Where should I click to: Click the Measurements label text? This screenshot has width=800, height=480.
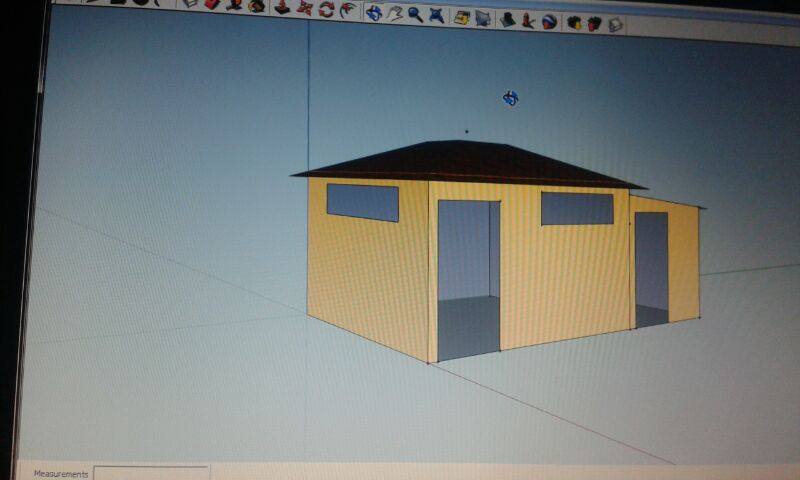tap(61, 474)
